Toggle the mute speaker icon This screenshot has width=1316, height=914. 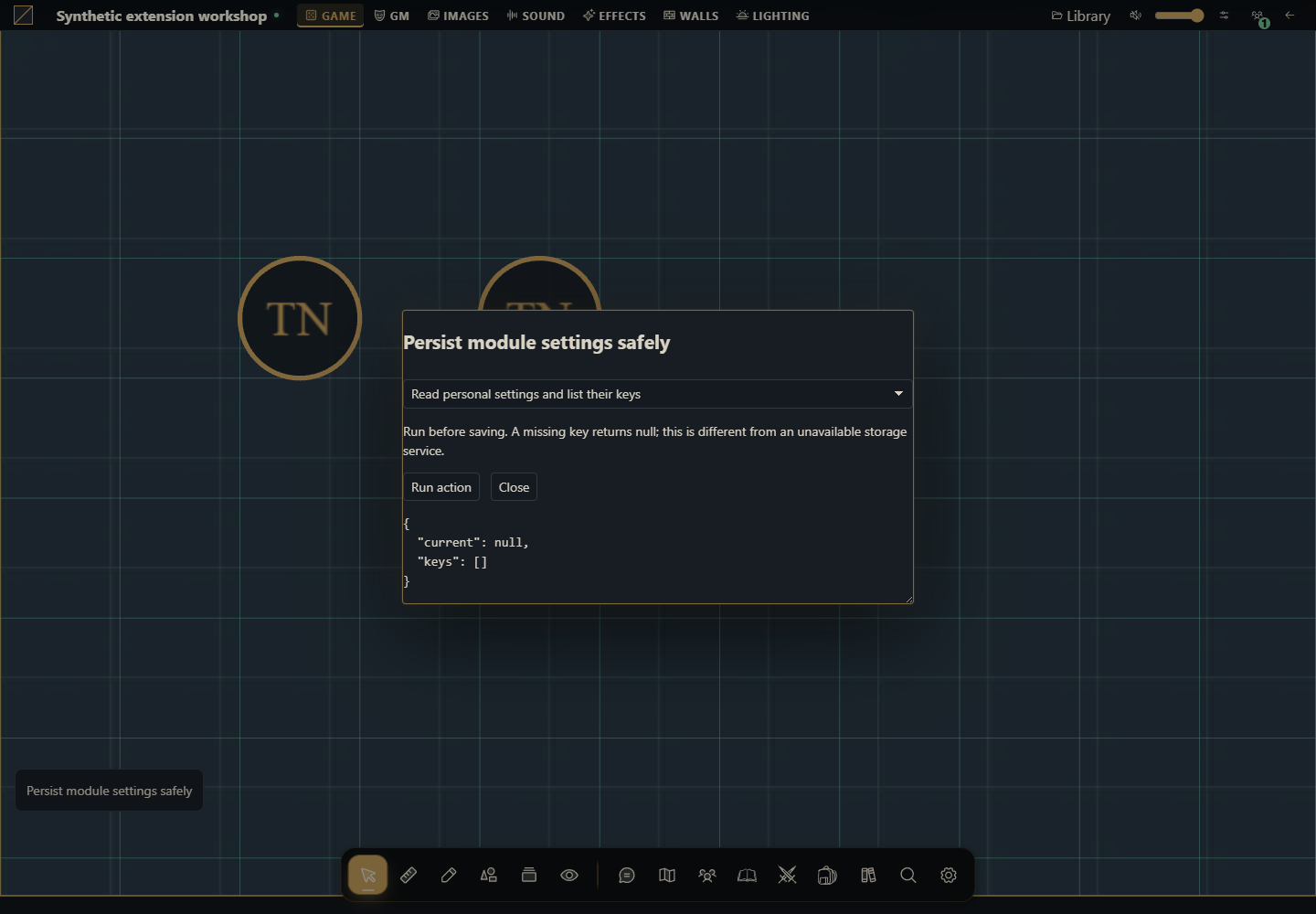click(1135, 16)
